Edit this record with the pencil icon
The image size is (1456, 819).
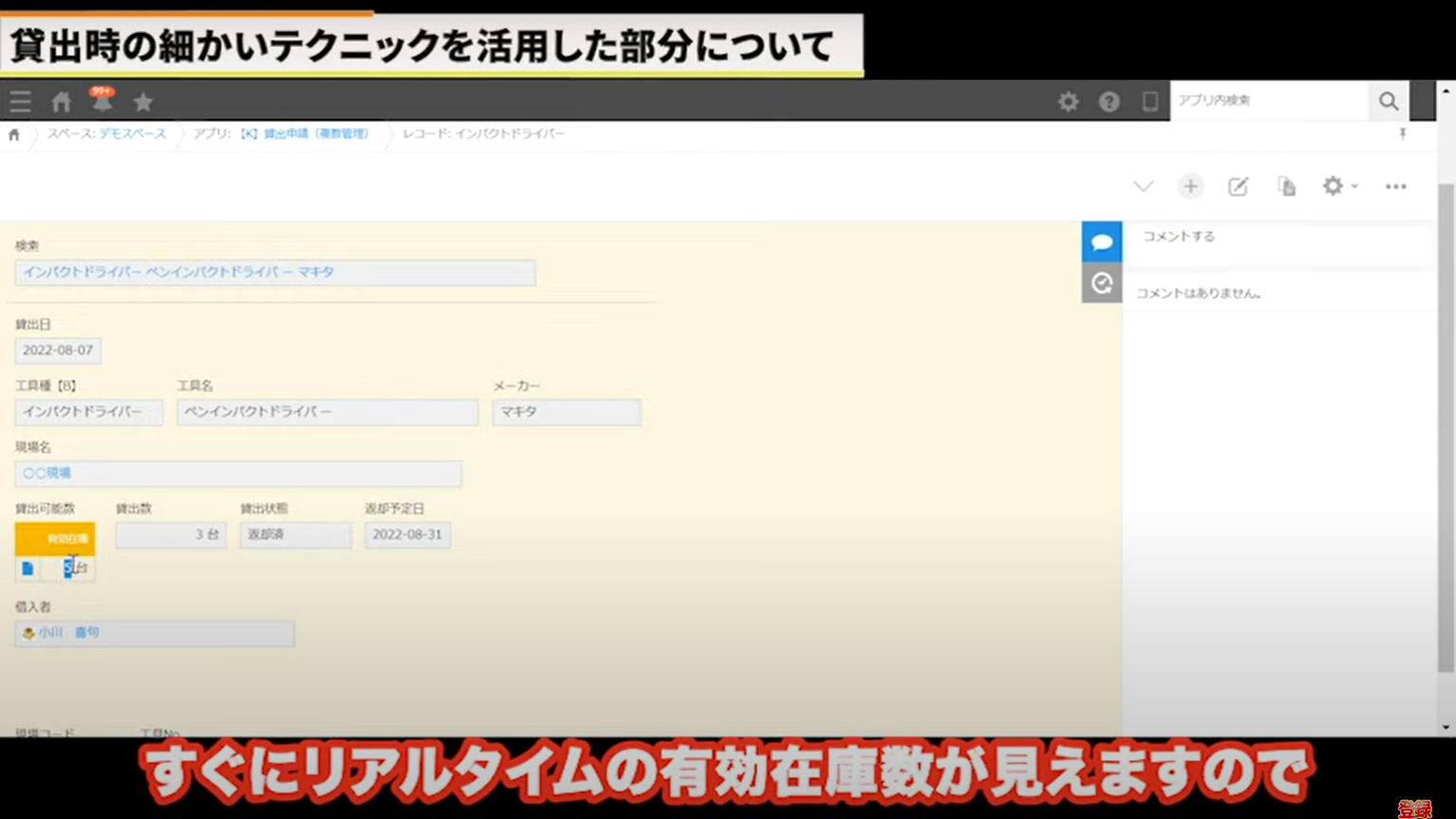[x=1238, y=187]
